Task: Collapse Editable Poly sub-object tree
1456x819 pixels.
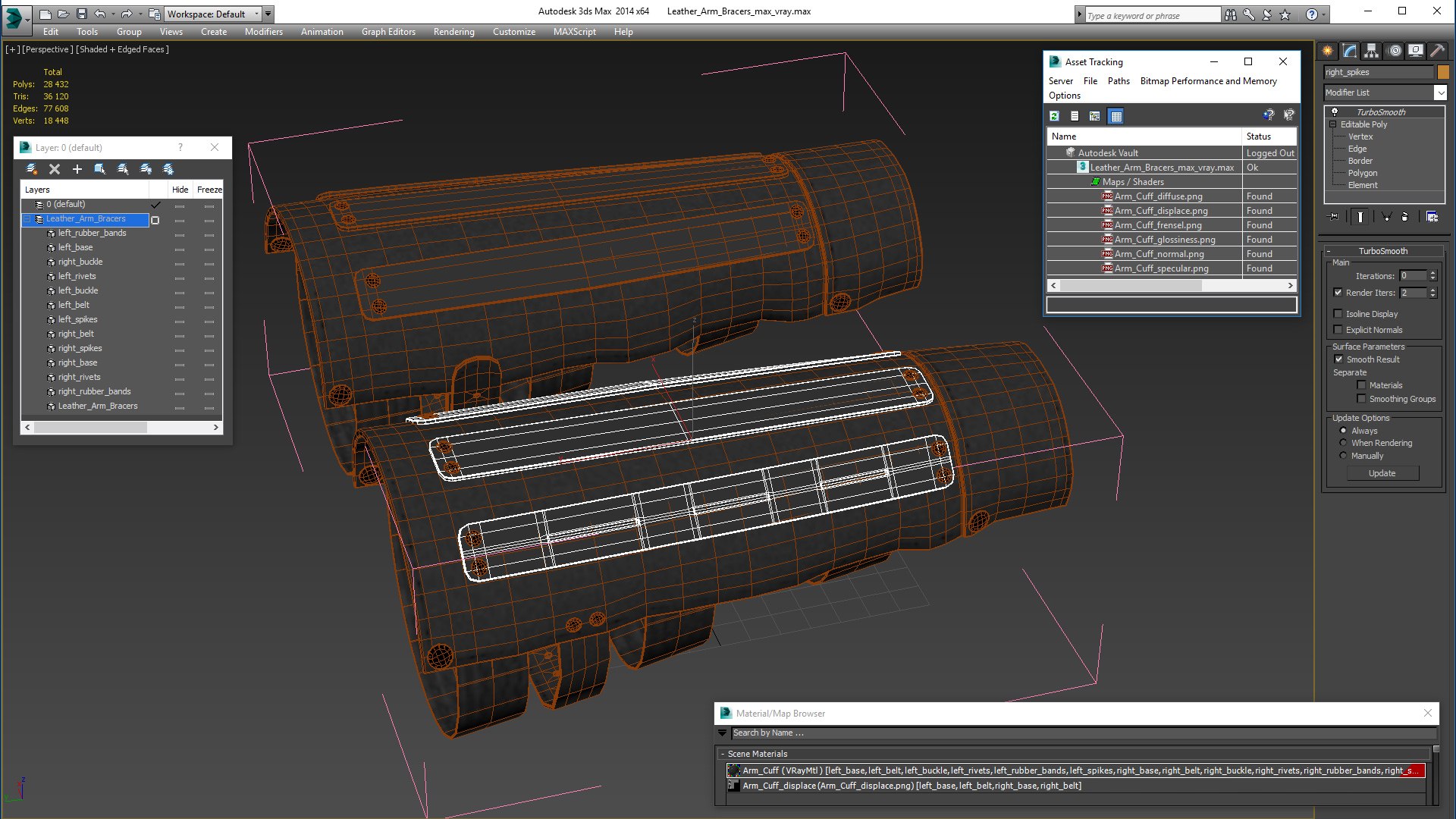Action: coord(1332,124)
